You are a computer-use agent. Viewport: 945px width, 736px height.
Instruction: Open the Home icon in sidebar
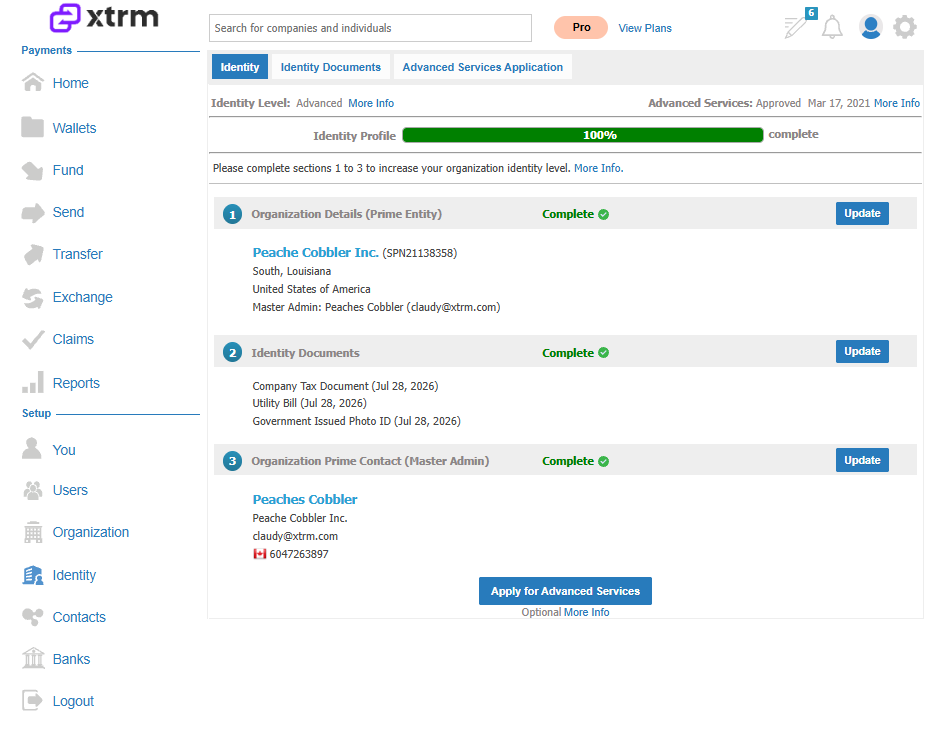coord(33,83)
